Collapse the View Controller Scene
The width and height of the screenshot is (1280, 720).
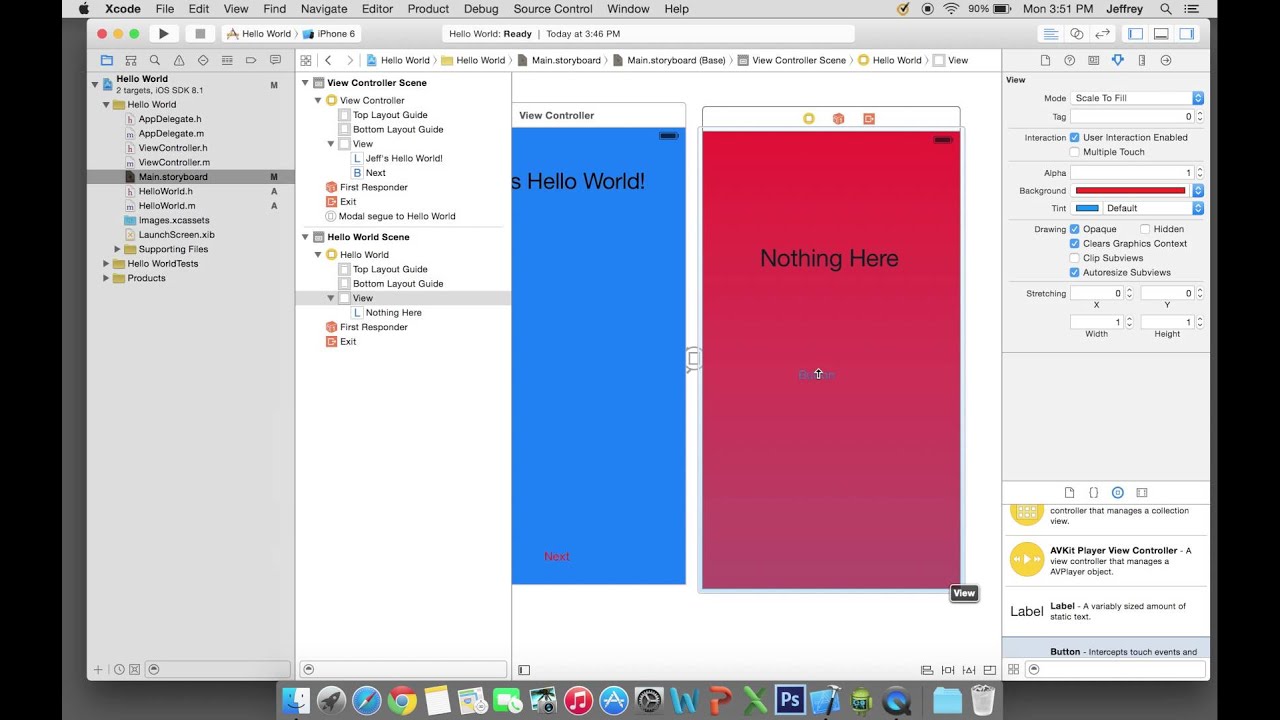(x=306, y=83)
